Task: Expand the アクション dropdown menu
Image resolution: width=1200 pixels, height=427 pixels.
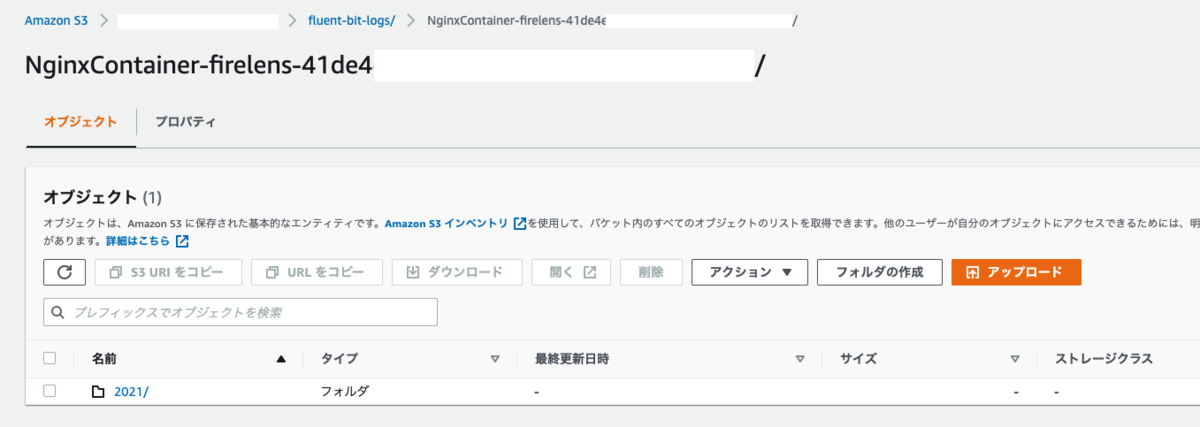Action: tap(749, 272)
